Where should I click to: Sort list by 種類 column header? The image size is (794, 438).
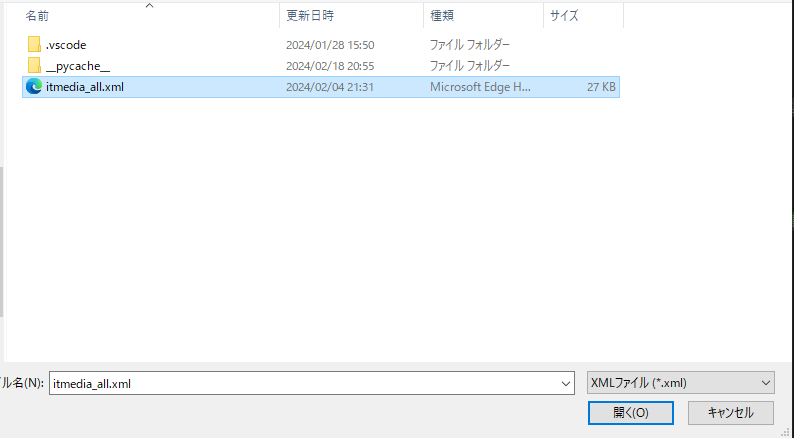pos(442,16)
